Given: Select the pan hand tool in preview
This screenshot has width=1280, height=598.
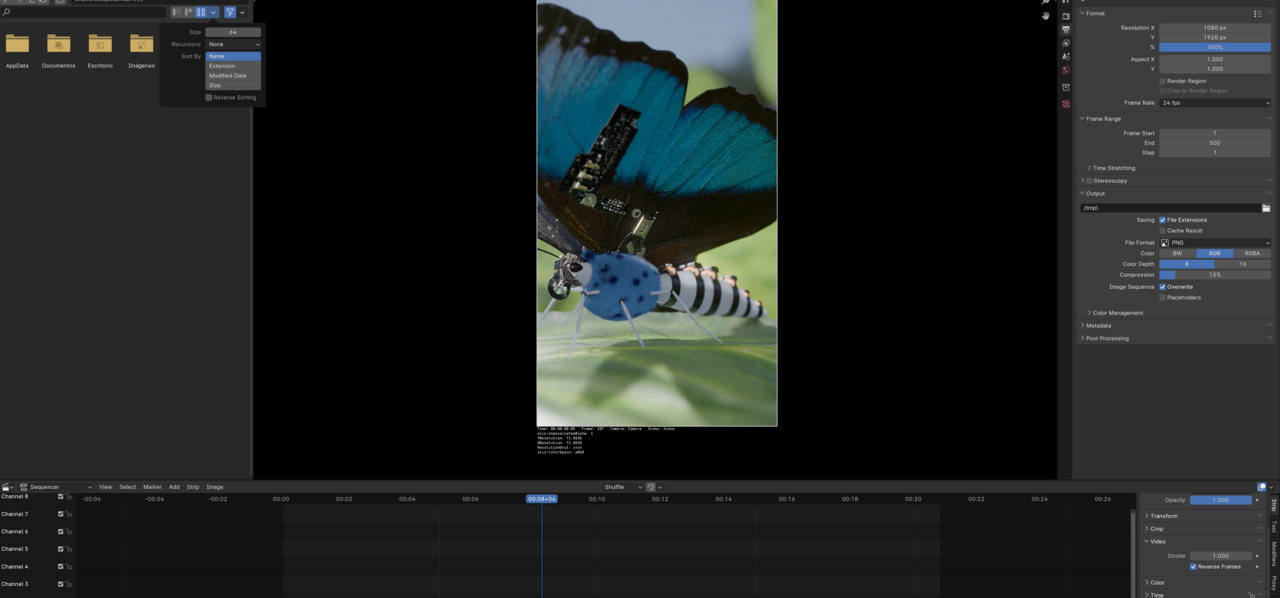Looking at the screenshot, I should click(x=1046, y=16).
